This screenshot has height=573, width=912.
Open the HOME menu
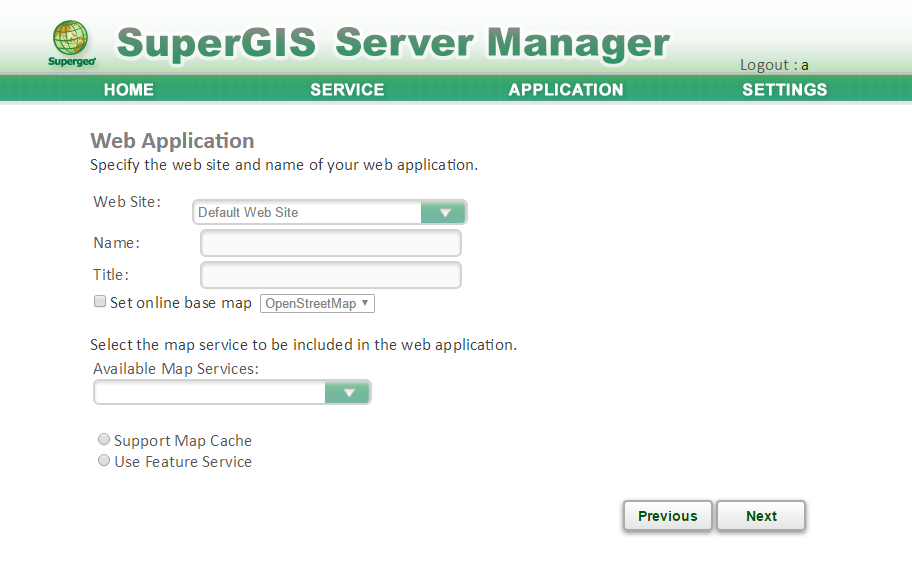129,90
